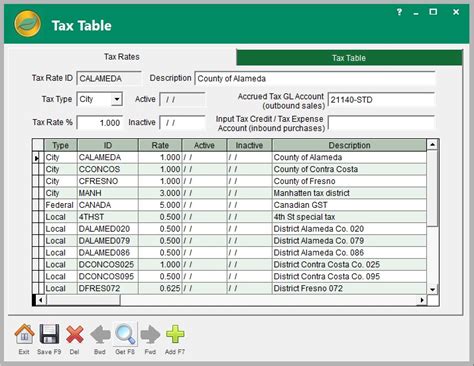
Task: Click the 5.000 rate cell
Action: tap(160, 205)
